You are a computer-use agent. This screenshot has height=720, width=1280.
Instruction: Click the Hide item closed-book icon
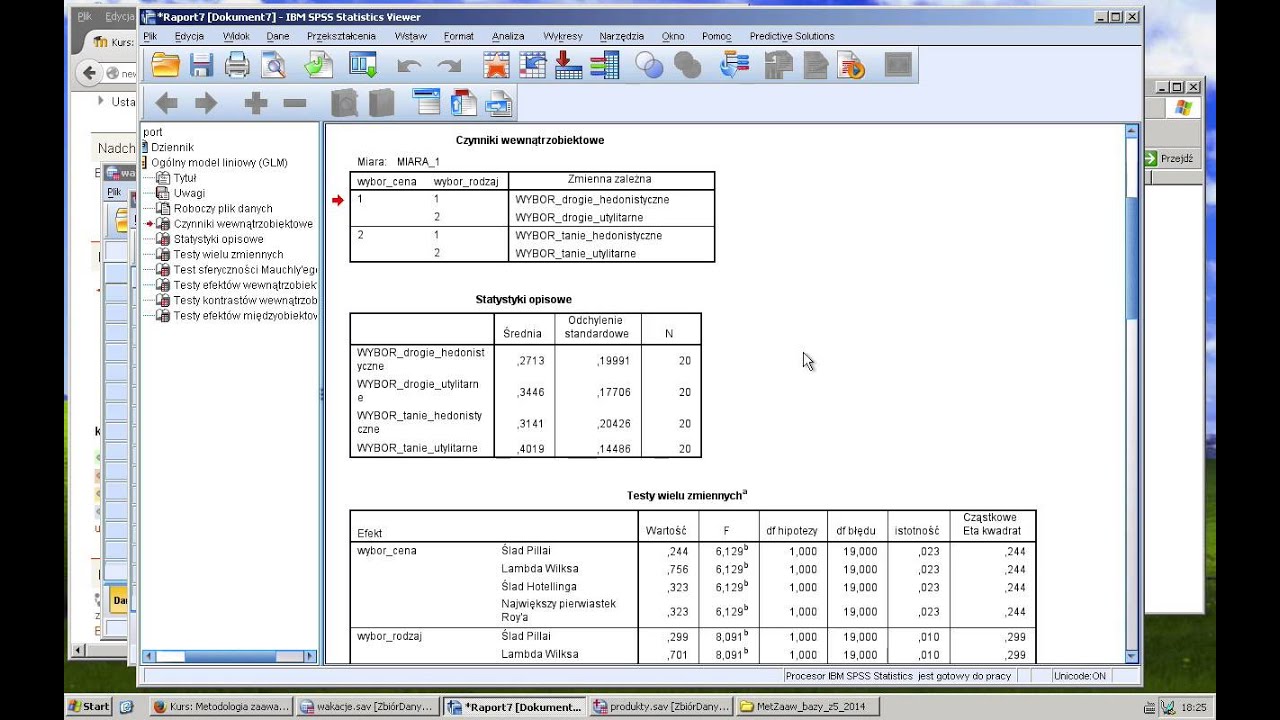[x=381, y=103]
